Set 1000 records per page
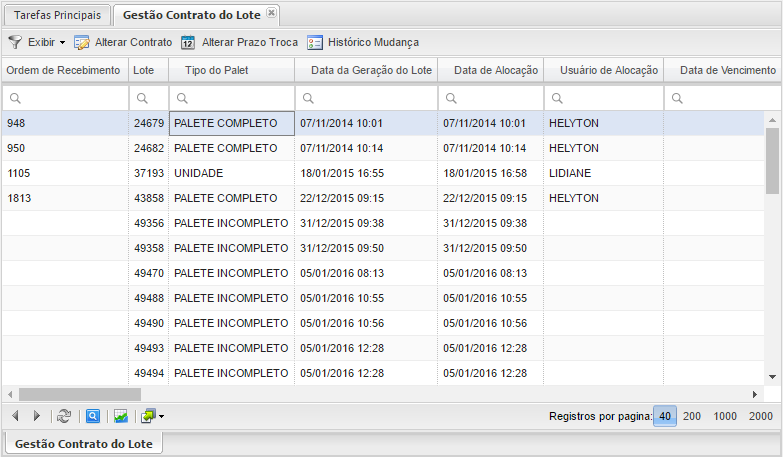Image resolution: width=783 pixels, height=461 pixels. 725,416
